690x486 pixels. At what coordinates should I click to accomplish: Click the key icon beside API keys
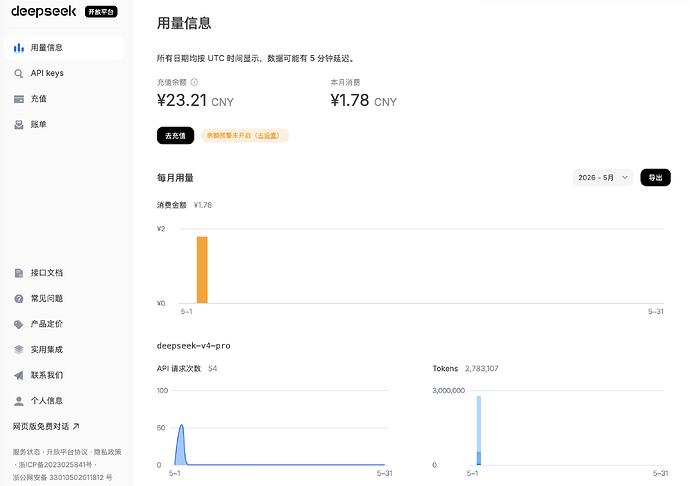pyautogui.click(x=18, y=73)
